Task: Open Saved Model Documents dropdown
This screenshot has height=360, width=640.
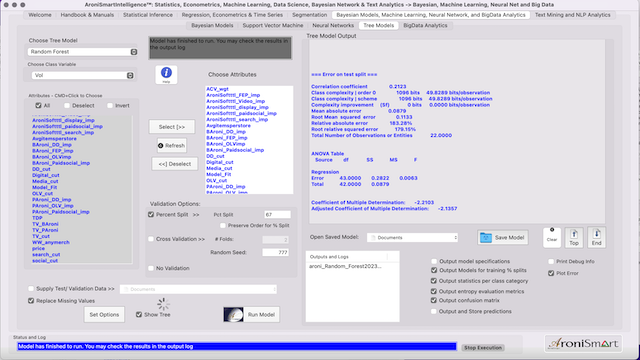Action: [412, 238]
